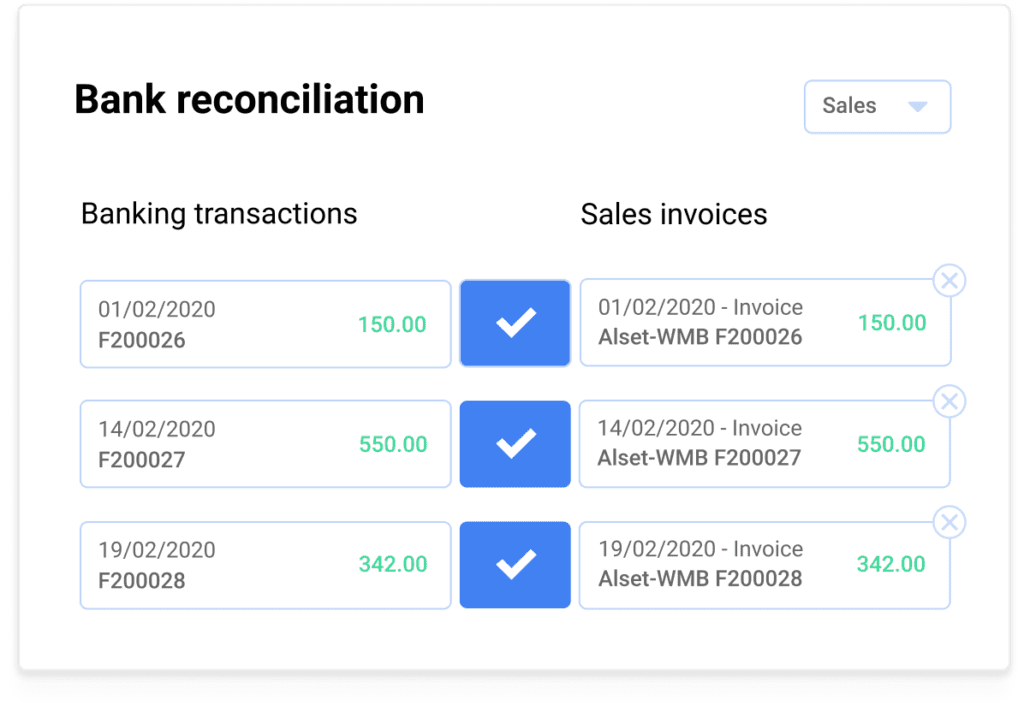The width and height of the screenshot is (1024, 712).
Task: Select banking transaction F200026
Action: point(265,324)
